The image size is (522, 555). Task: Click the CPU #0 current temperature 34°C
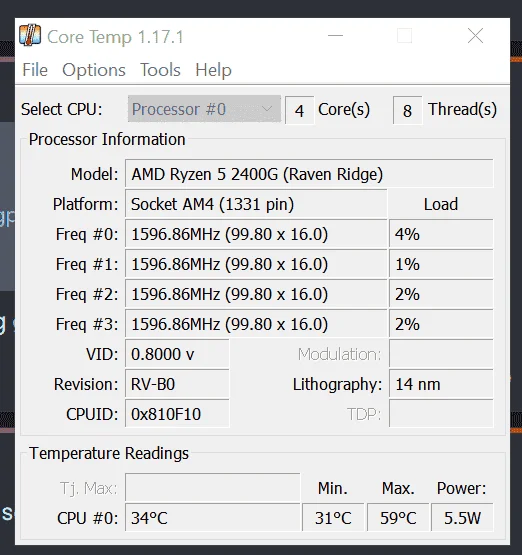(x=213, y=518)
